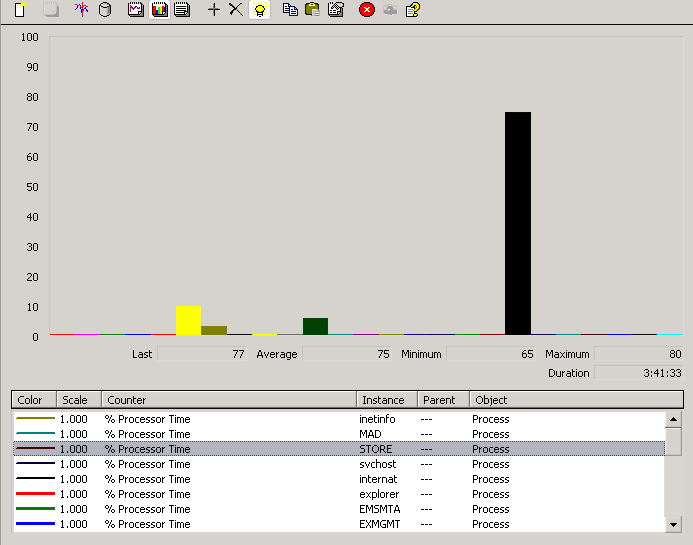Toggle the Highlight light bulb
The image size is (693, 545).
click(x=259, y=9)
